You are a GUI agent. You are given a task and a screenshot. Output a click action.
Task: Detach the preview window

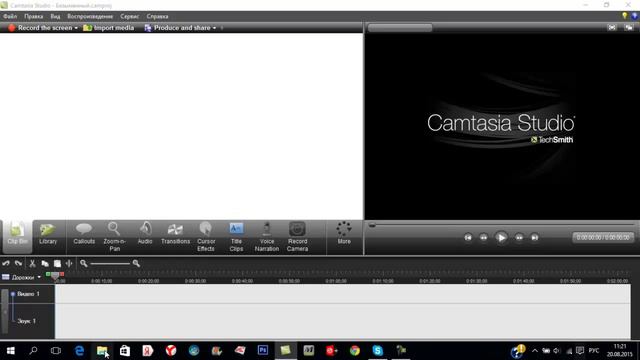(629, 27)
